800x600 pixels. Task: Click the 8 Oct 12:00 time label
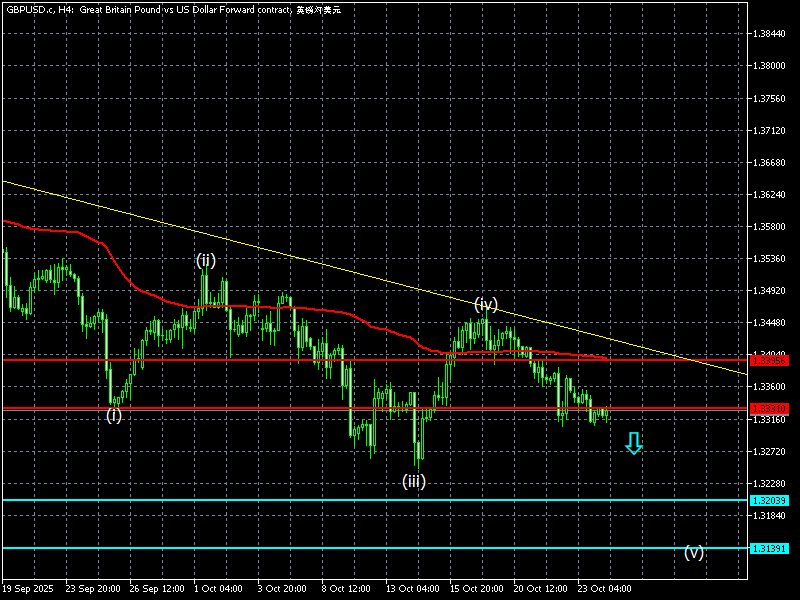pos(346,589)
